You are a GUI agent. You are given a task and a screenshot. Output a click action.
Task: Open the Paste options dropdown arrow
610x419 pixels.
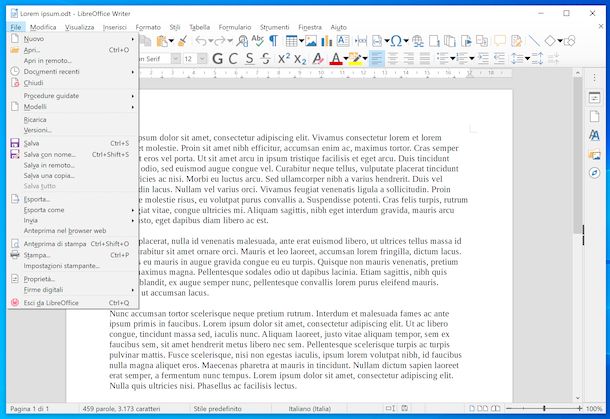[171, 41]
